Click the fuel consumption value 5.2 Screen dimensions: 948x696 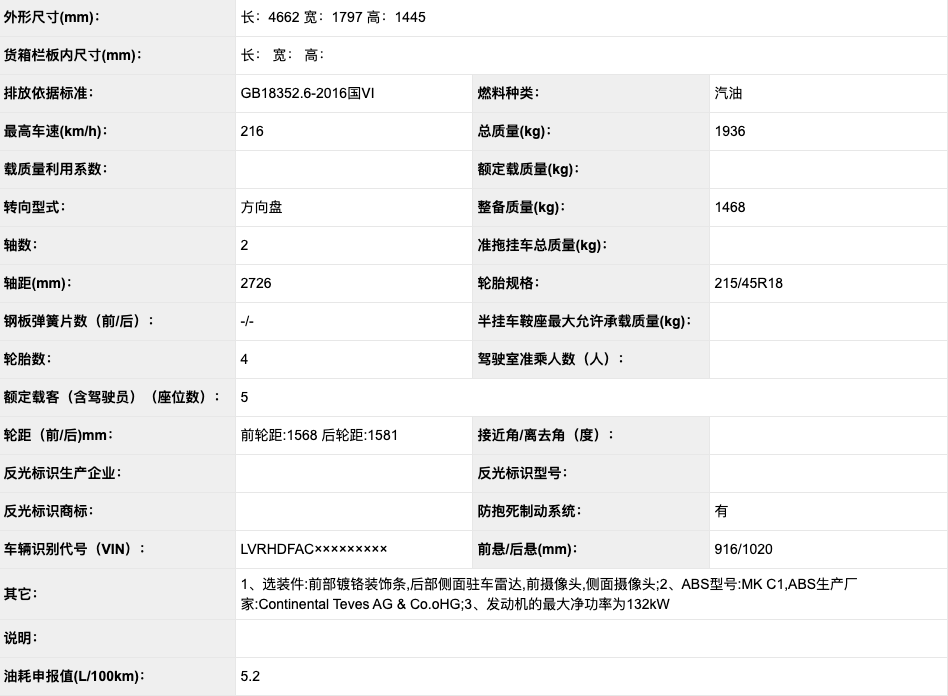(x=248, y=676)
